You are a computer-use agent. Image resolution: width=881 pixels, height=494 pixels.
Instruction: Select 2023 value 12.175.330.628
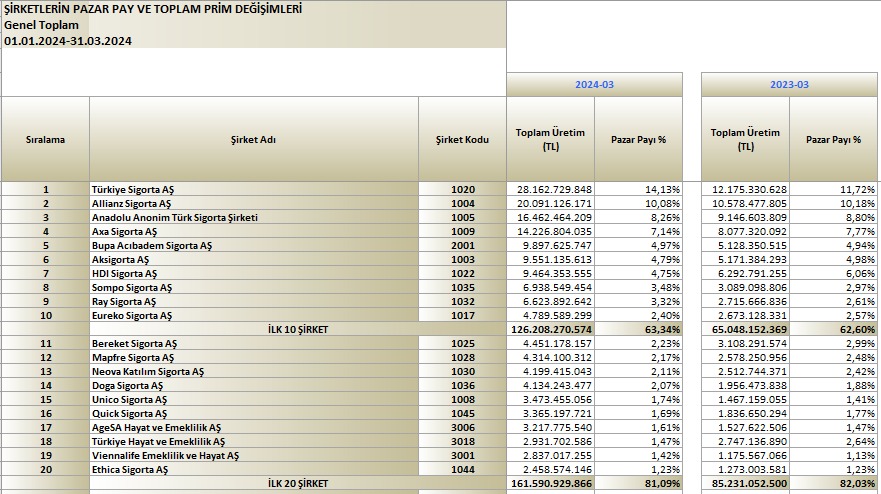pos(746,189)
